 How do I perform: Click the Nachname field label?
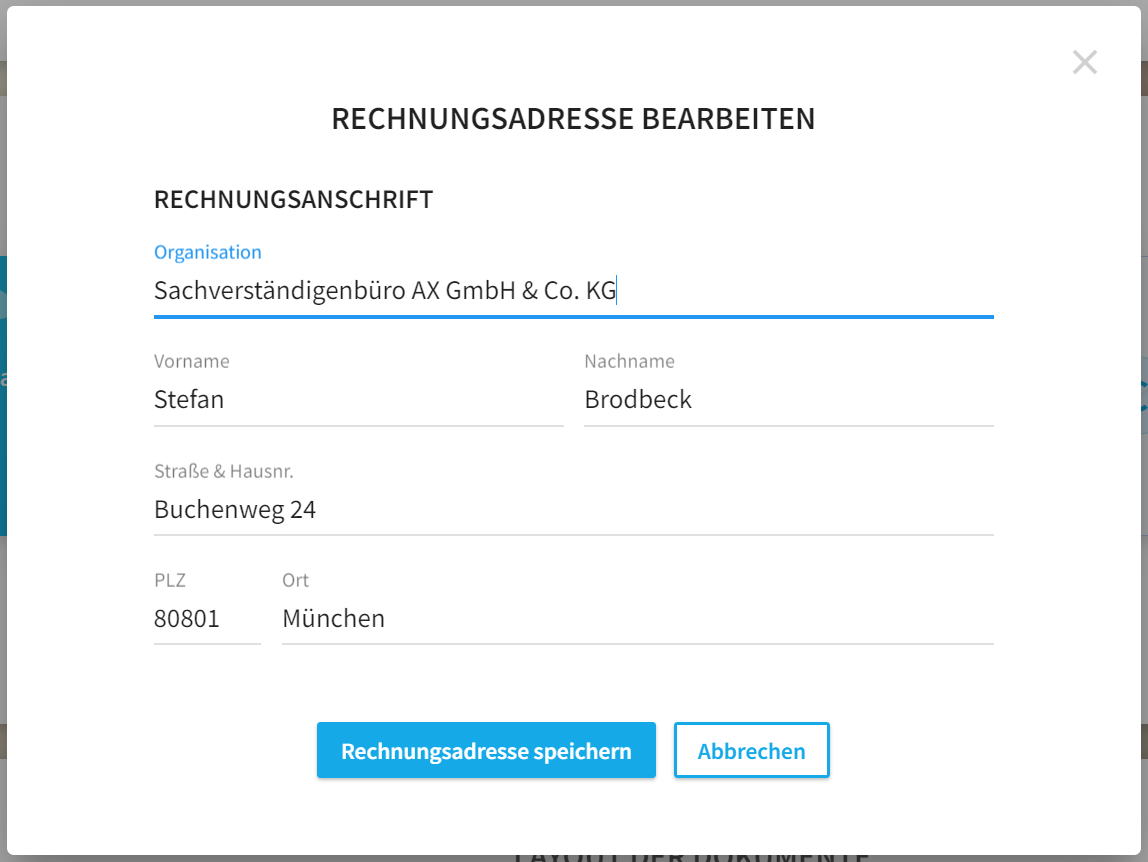coord(630,361)
